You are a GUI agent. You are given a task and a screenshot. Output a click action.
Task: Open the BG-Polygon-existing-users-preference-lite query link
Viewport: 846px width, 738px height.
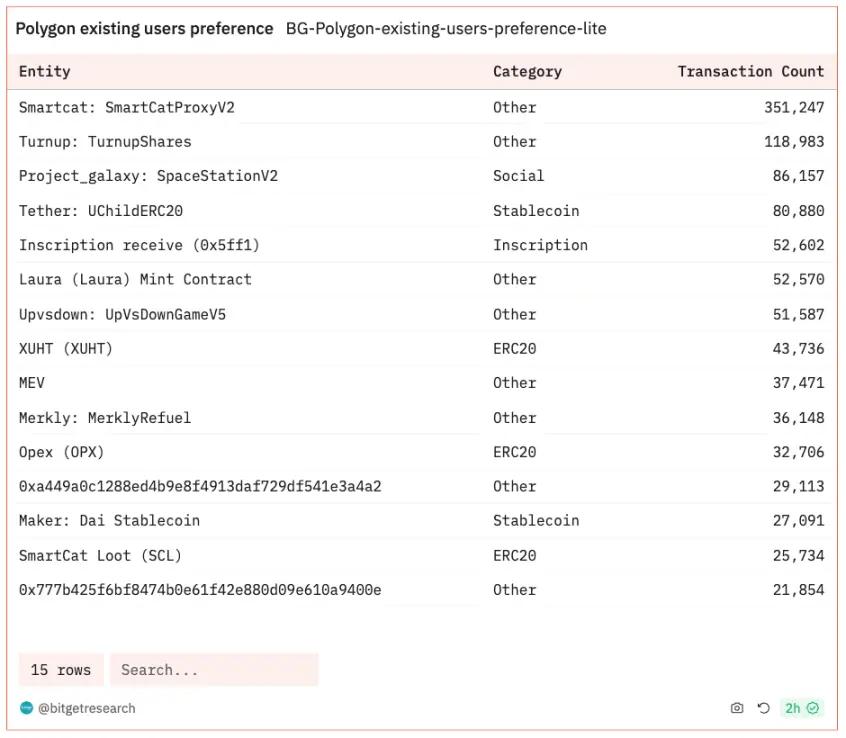tap(446, 29)
